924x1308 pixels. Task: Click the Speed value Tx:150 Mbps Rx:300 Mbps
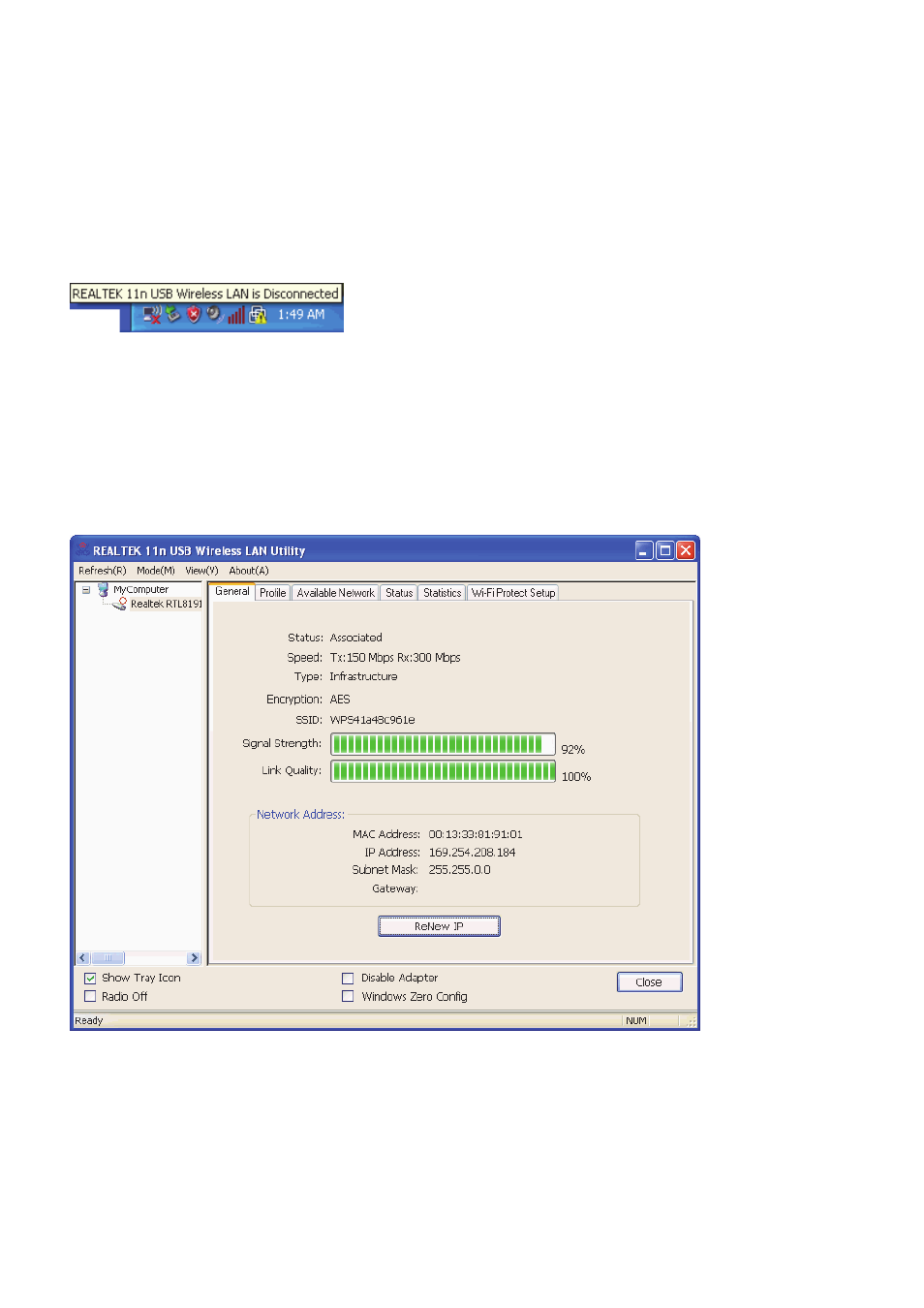point(395,657)
